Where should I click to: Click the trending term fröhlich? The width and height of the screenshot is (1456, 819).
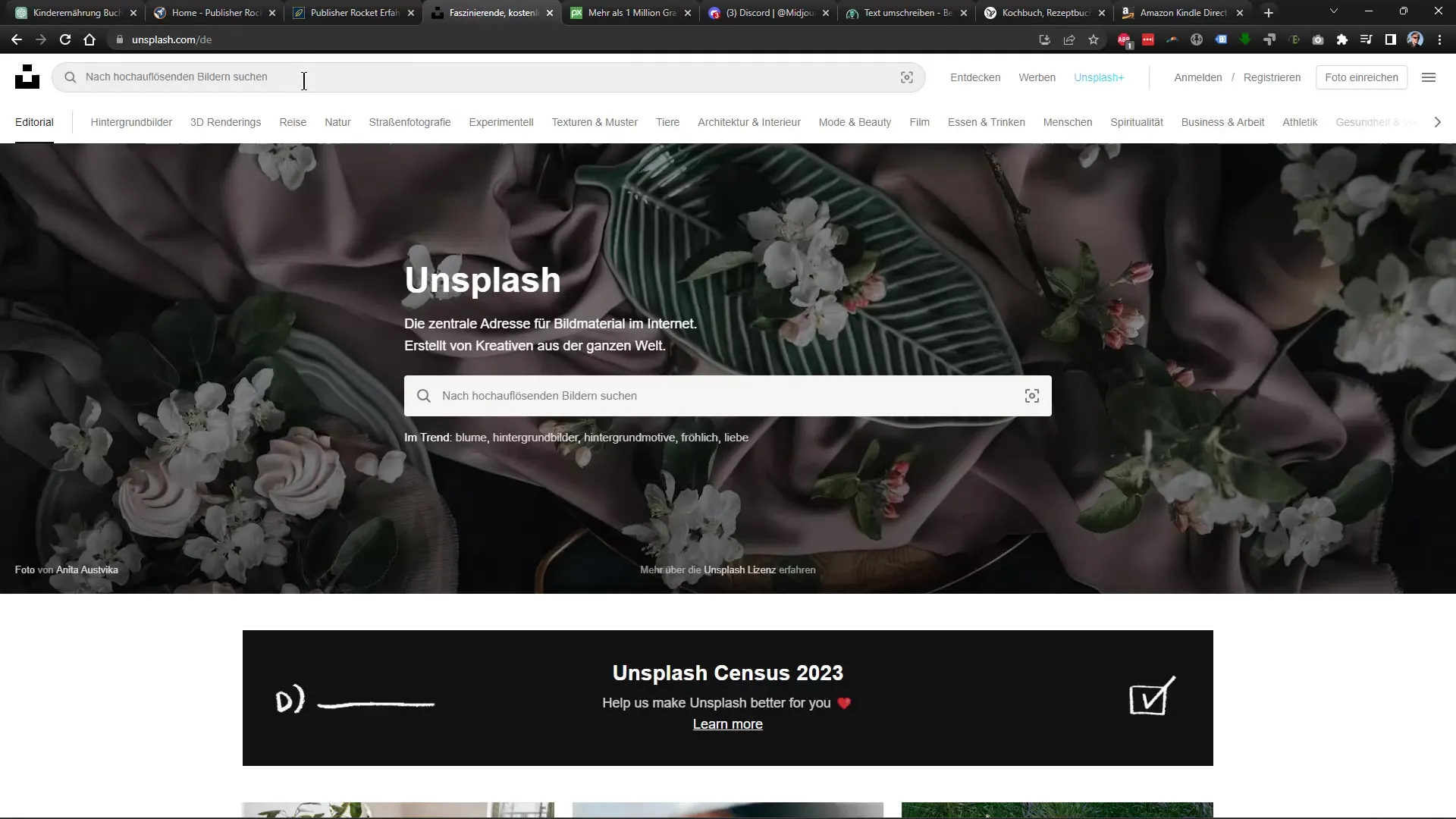point(699,438)
